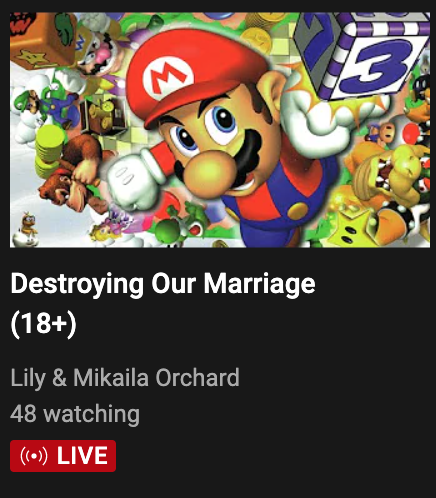Click the stack of green coins in the thumbnail
Screen dimensions: 436x498
49,152
